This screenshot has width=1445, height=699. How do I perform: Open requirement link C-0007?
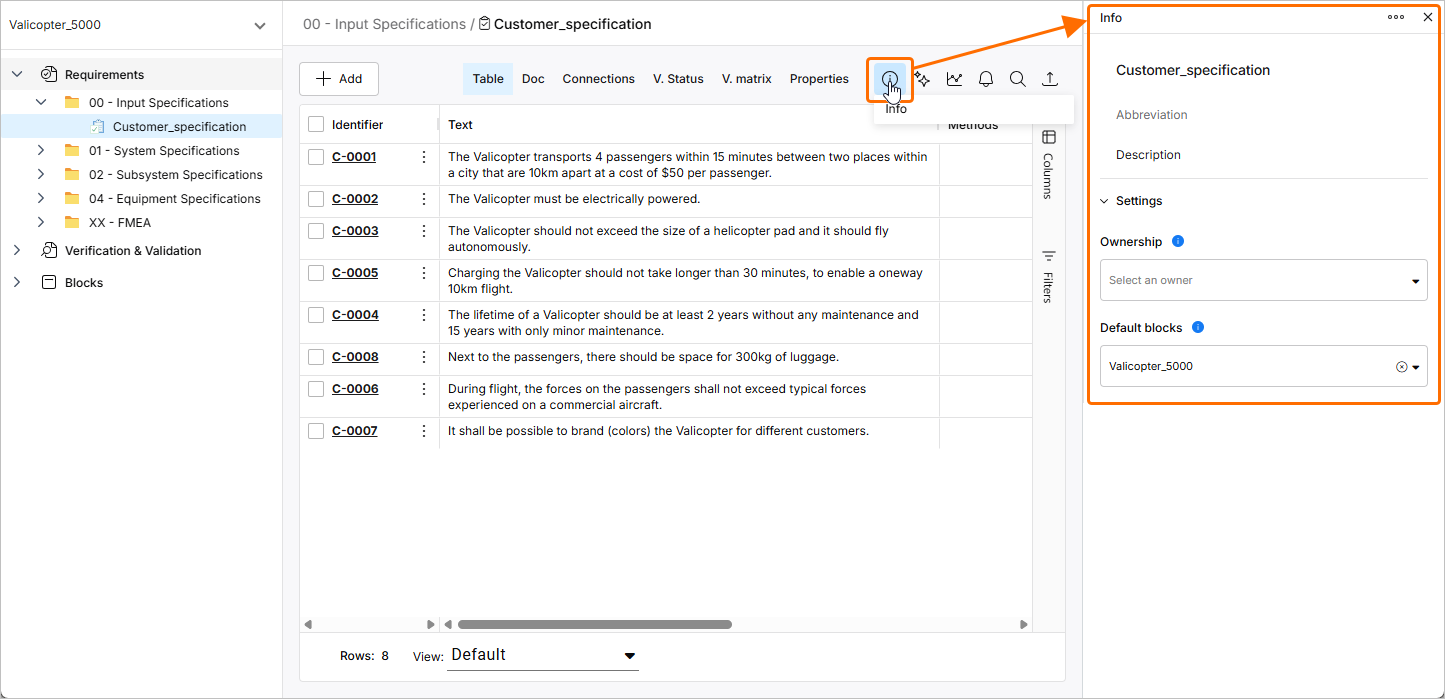coord(355,431)
